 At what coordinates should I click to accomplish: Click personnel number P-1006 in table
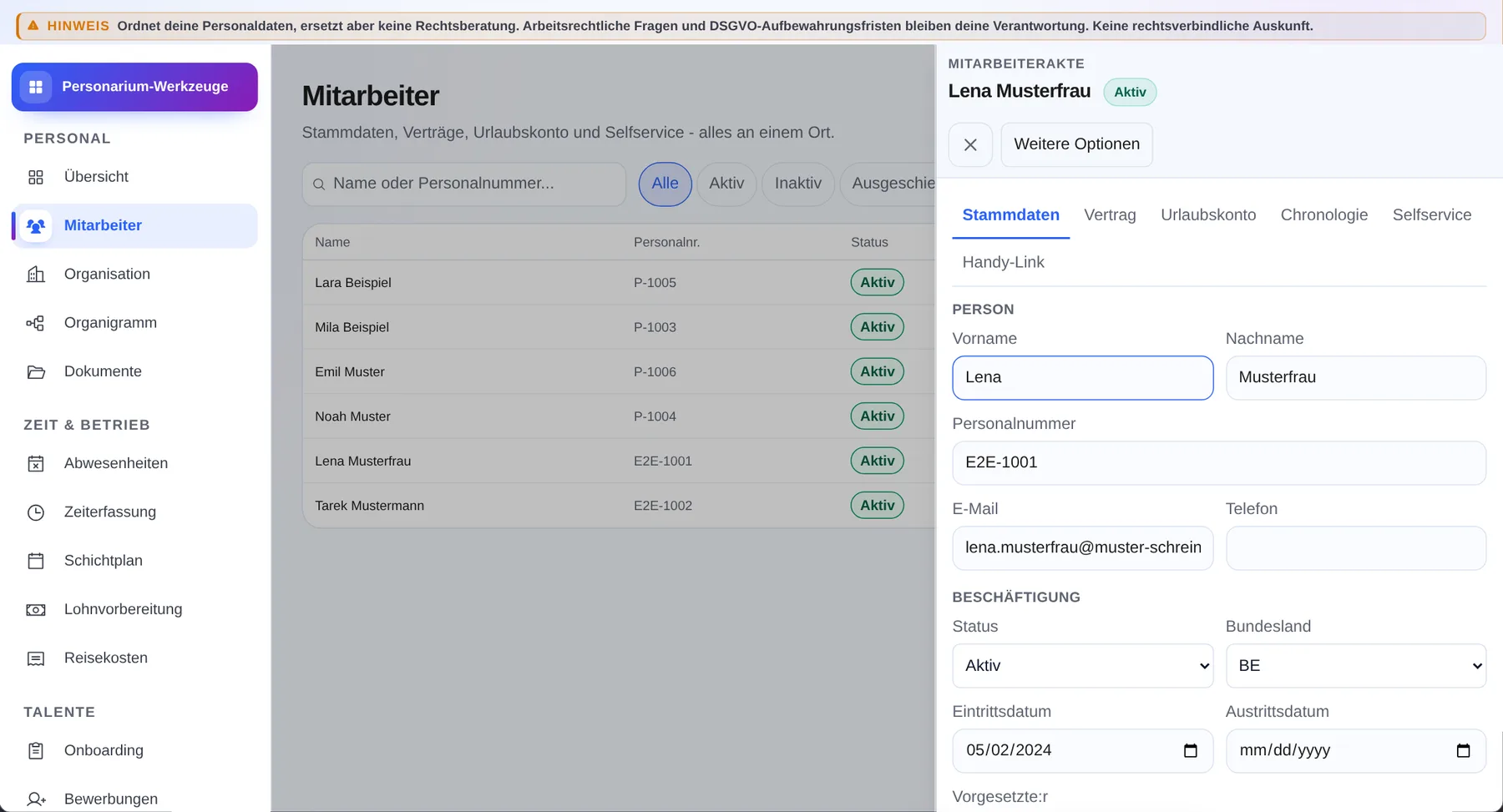pyautogui.click(x=655, y=372)
